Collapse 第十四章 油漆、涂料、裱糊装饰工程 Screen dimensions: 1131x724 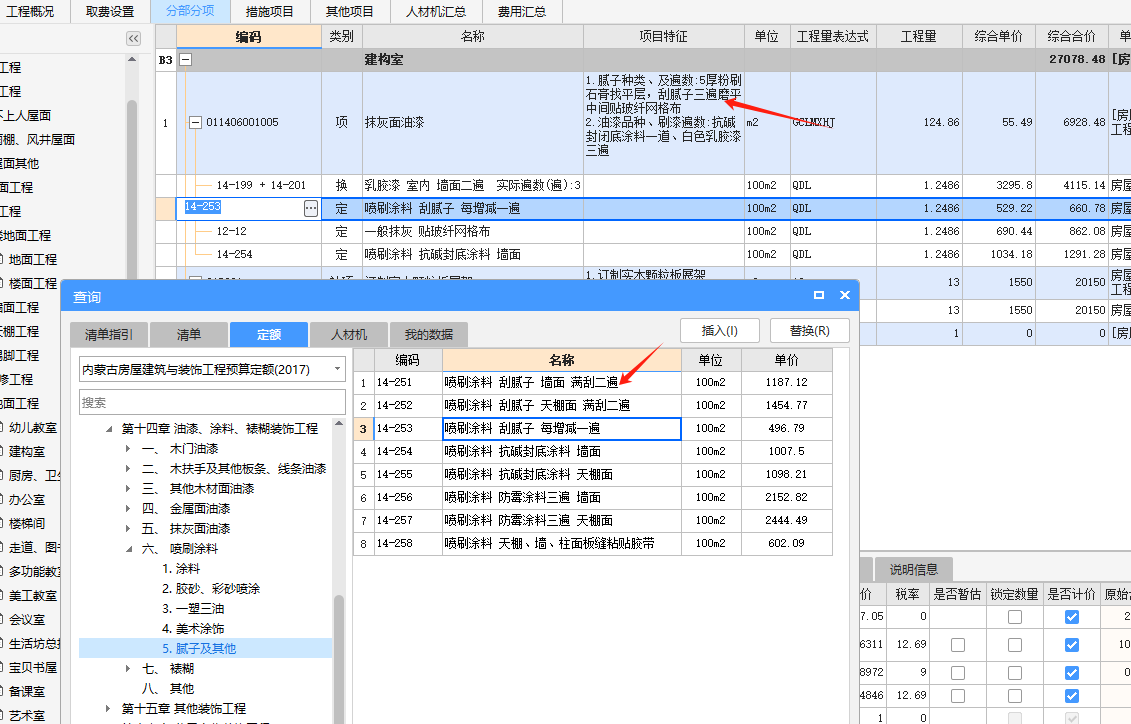coord(109,429)
